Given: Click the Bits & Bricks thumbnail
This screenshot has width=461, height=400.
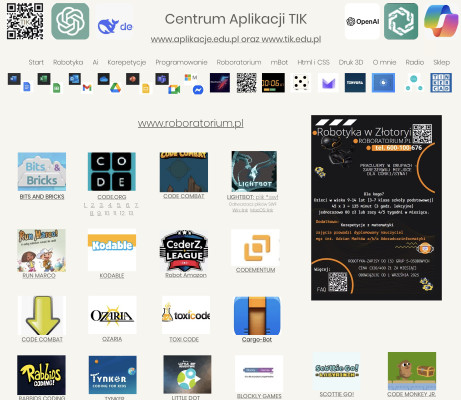Looking at the screenshot, I should pyautogui.click(x=42, y=171).
